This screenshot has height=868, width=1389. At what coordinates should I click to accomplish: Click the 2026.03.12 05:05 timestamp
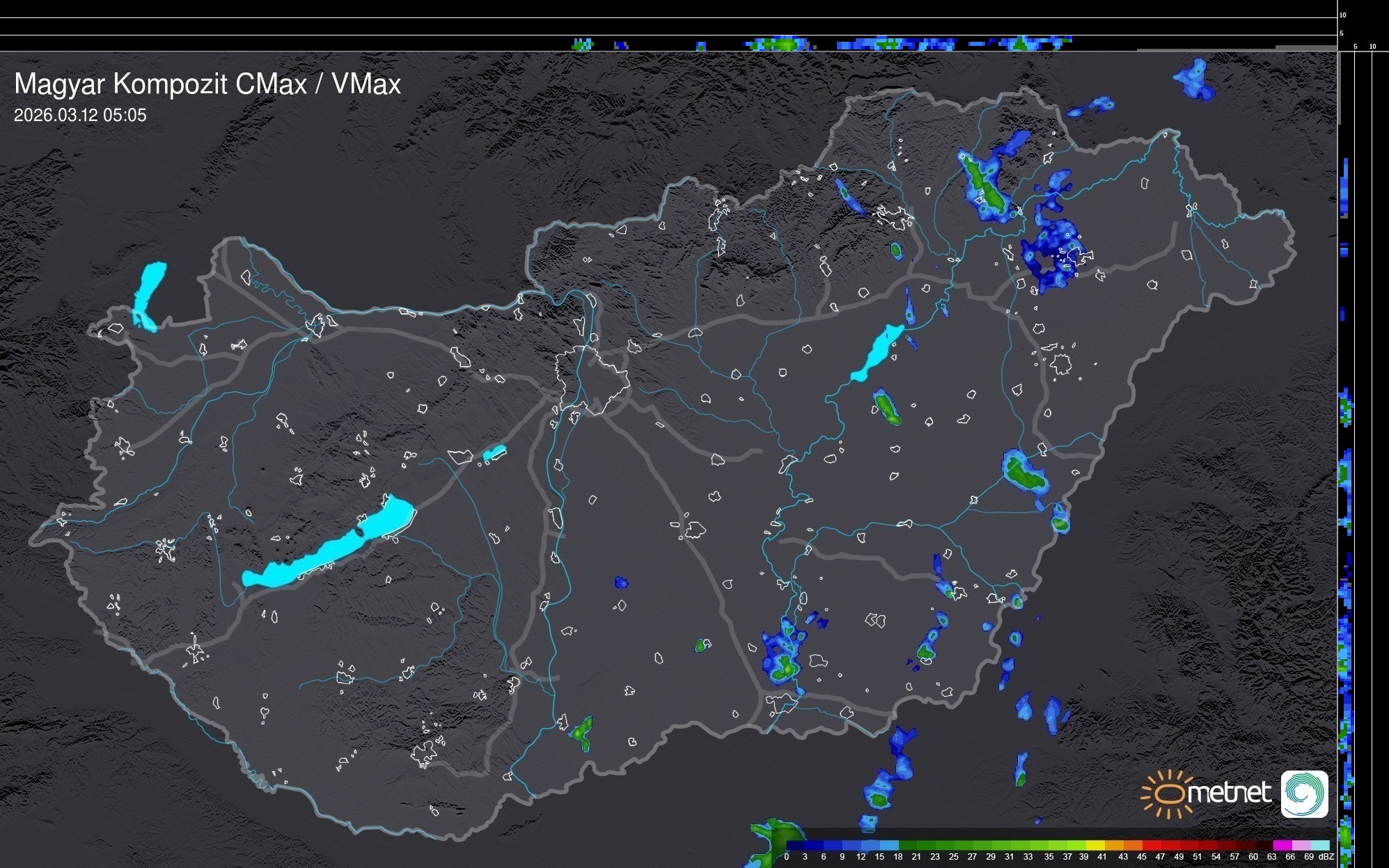[x=80, y=116]
